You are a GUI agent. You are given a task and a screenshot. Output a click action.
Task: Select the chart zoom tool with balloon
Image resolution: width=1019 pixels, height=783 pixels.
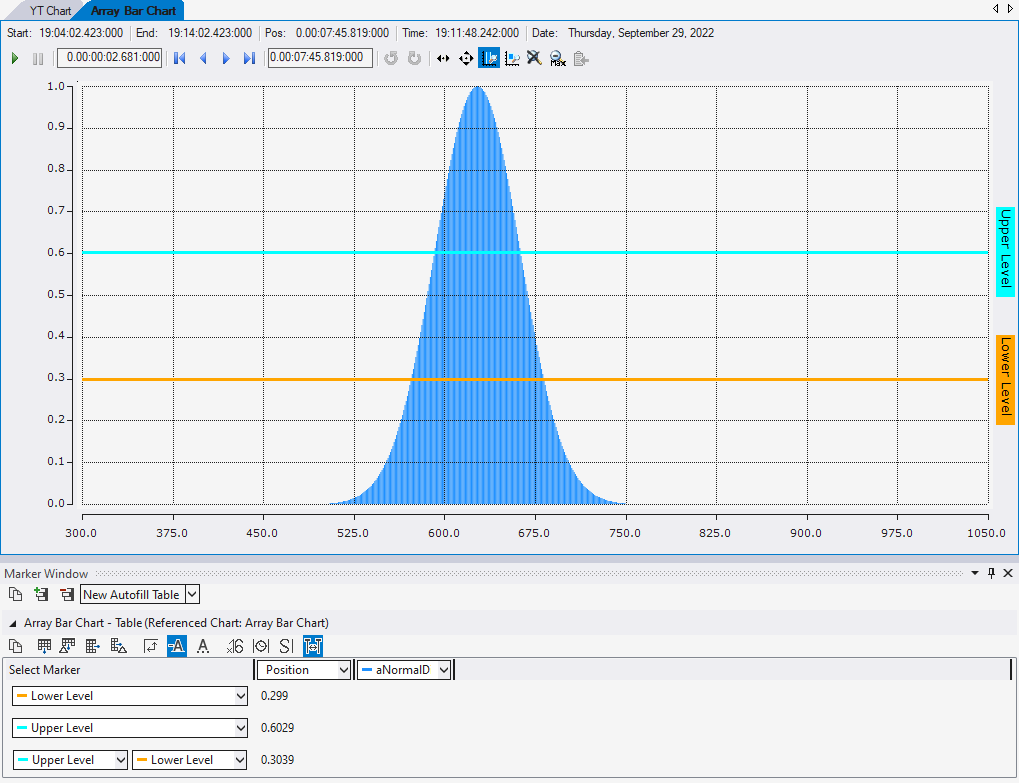point(512,58)
